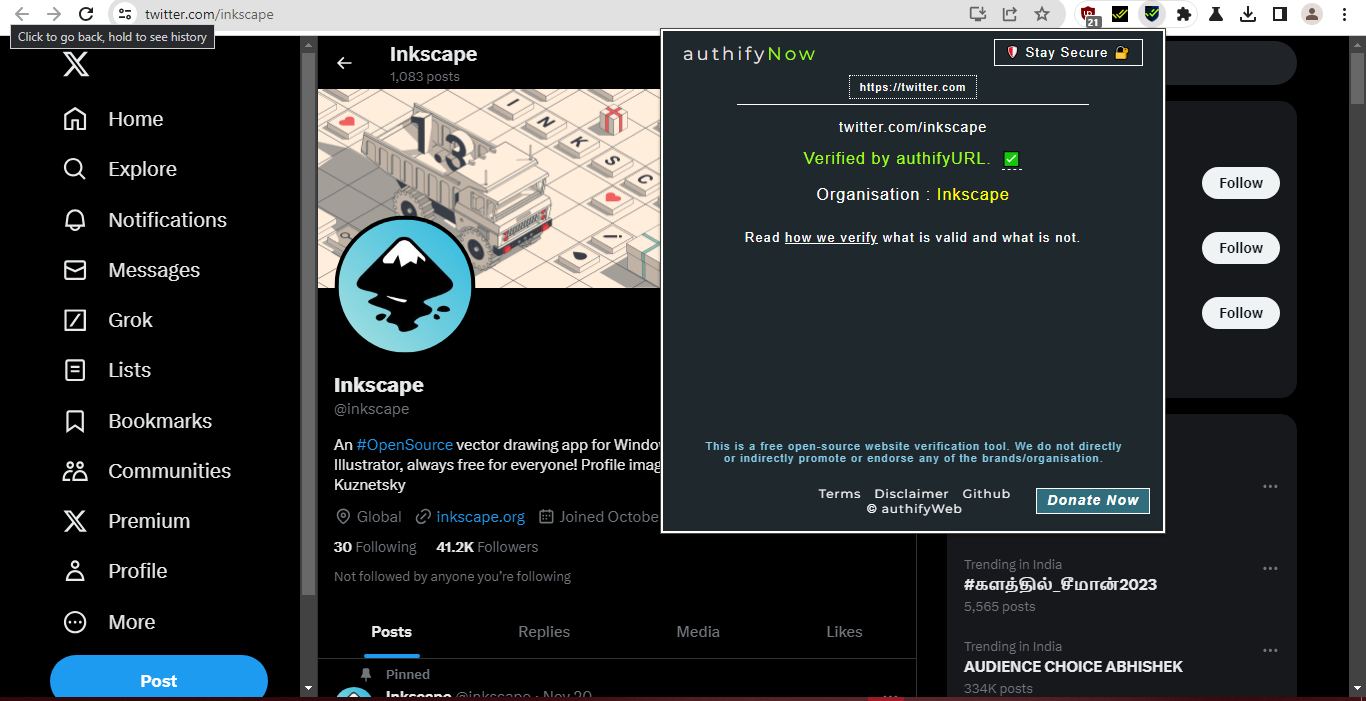Open the Chrome profile avatar
1366x701 pixels.
[x=1312, y=14]
